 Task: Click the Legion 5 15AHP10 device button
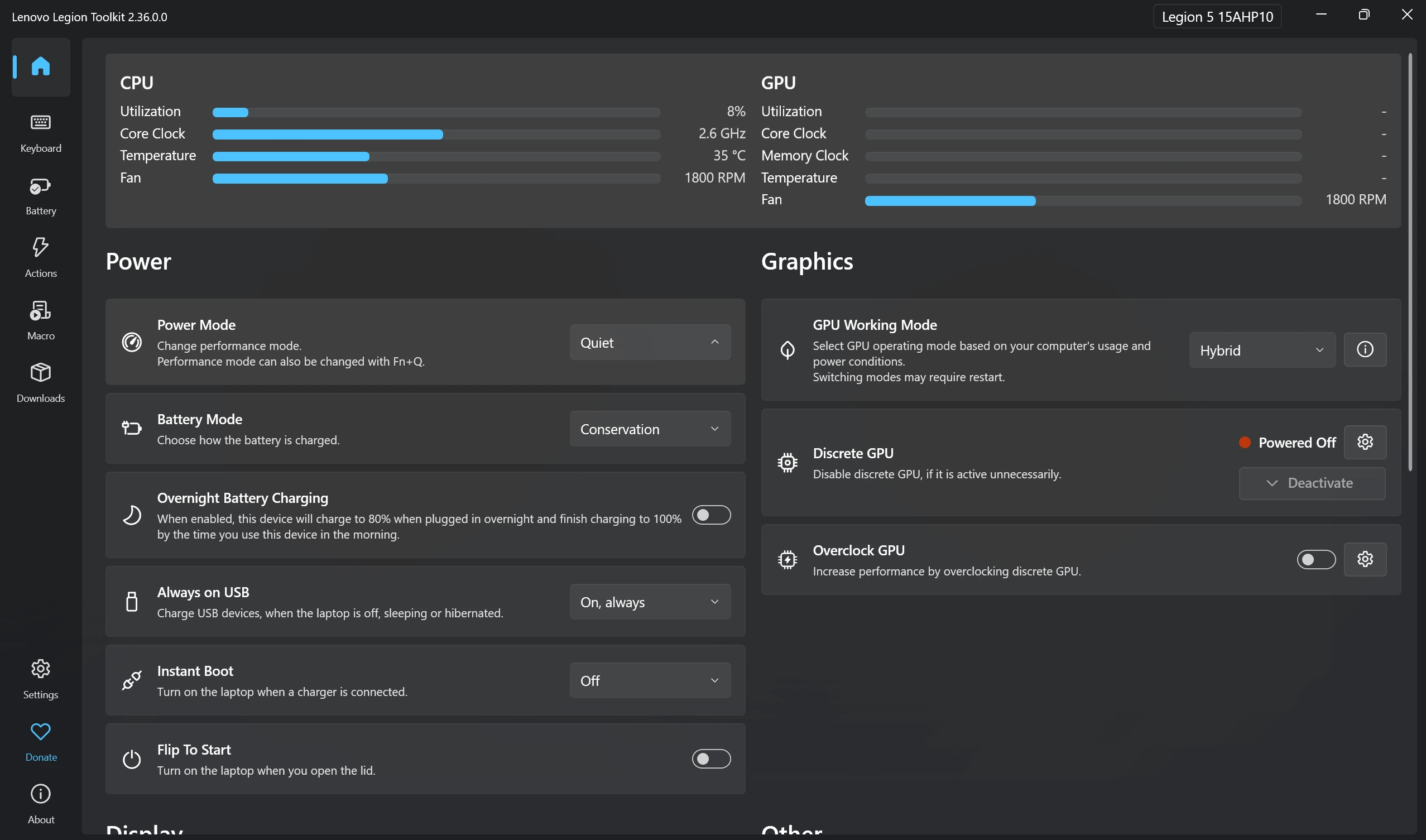tap(1217, 16)
